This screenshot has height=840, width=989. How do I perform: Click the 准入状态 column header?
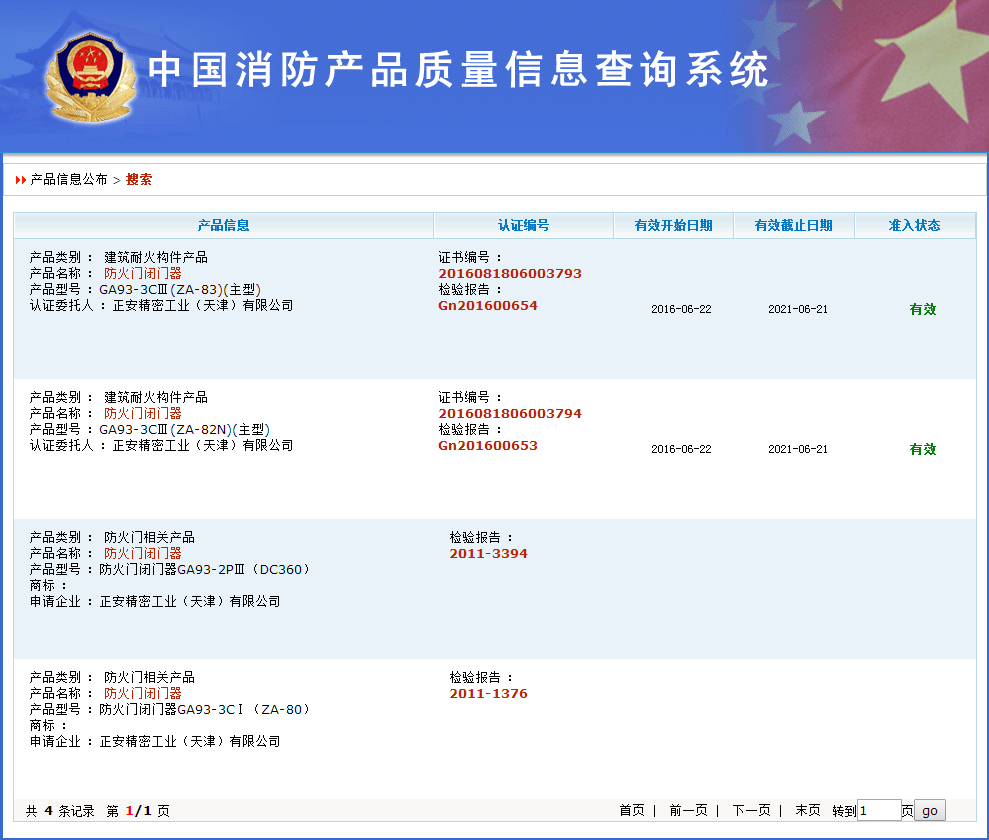coord(914,225)
